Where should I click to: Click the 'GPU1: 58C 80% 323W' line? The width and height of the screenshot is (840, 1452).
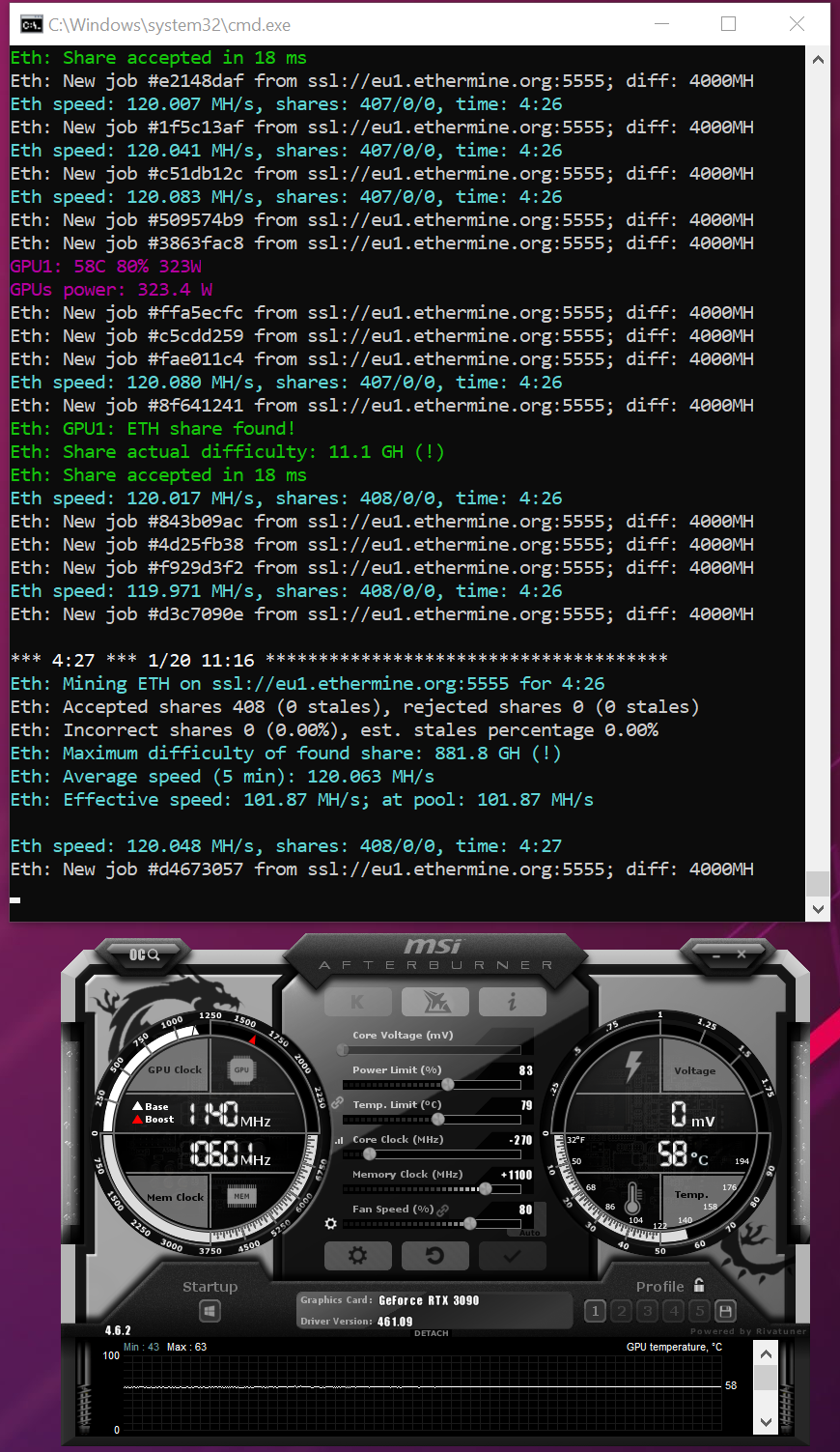point(106,267)
